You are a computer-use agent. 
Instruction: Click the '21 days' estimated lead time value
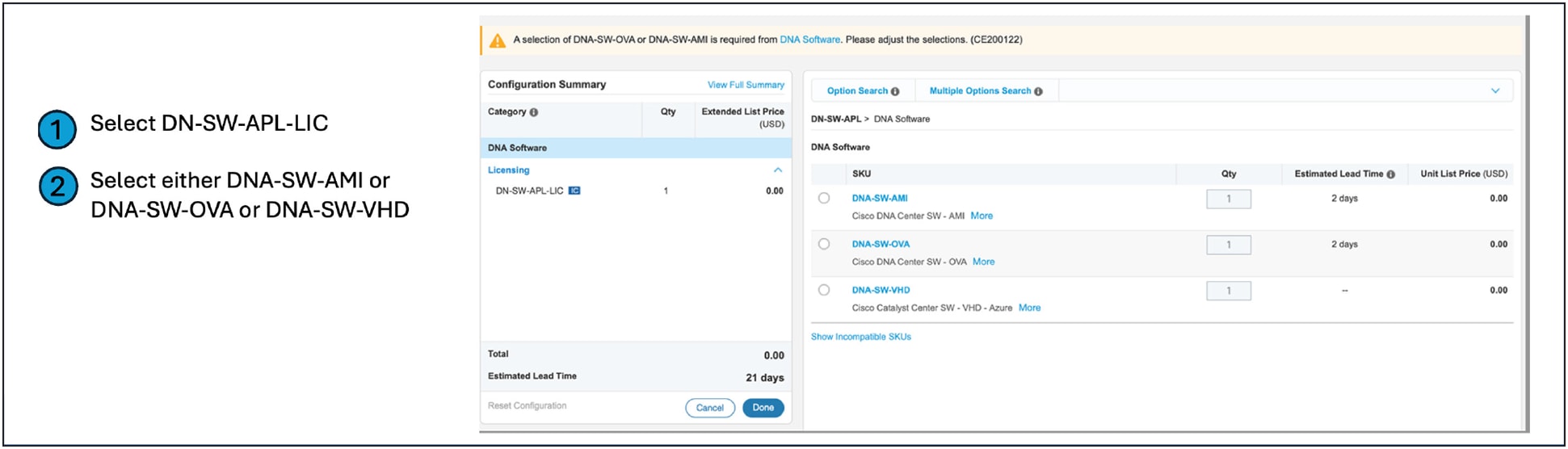pyautogui.click(x=764, y=378)
